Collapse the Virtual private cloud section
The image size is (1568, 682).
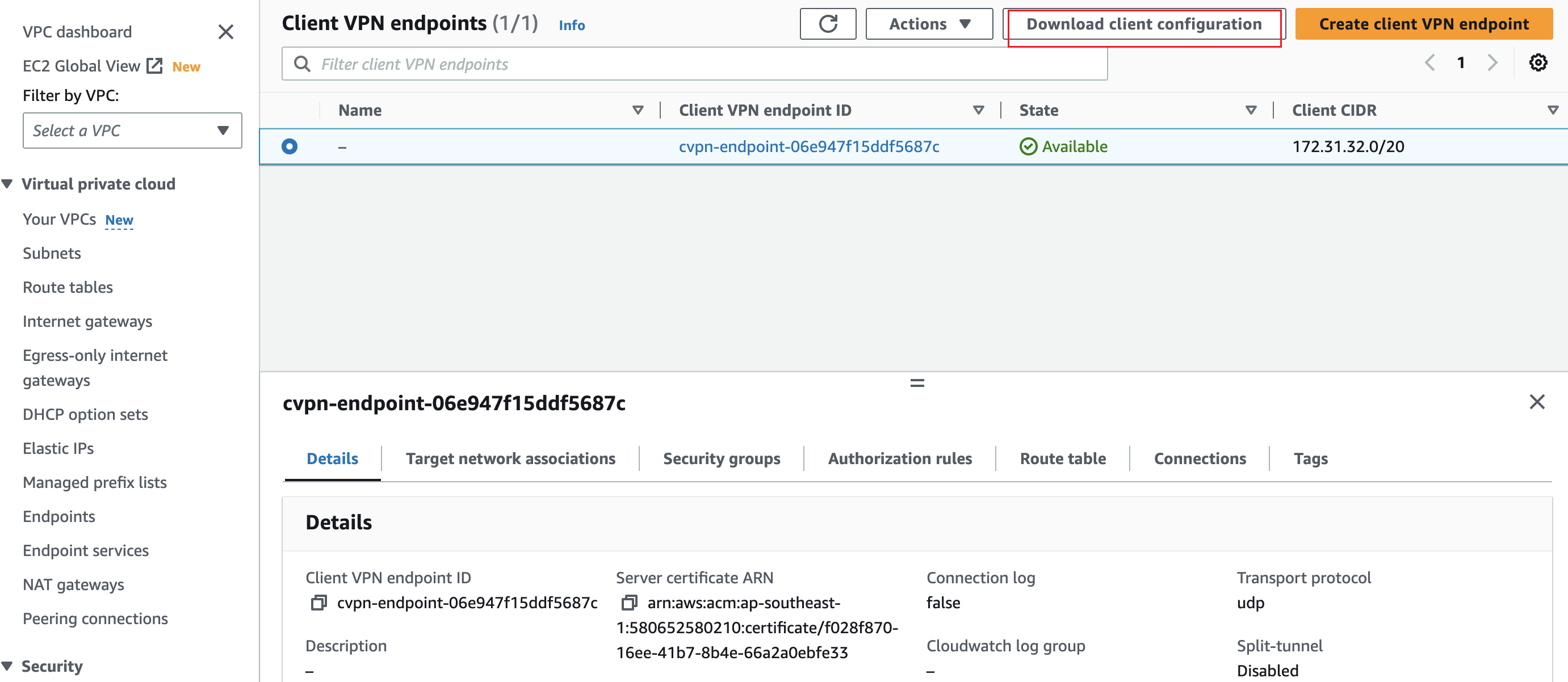7,183
